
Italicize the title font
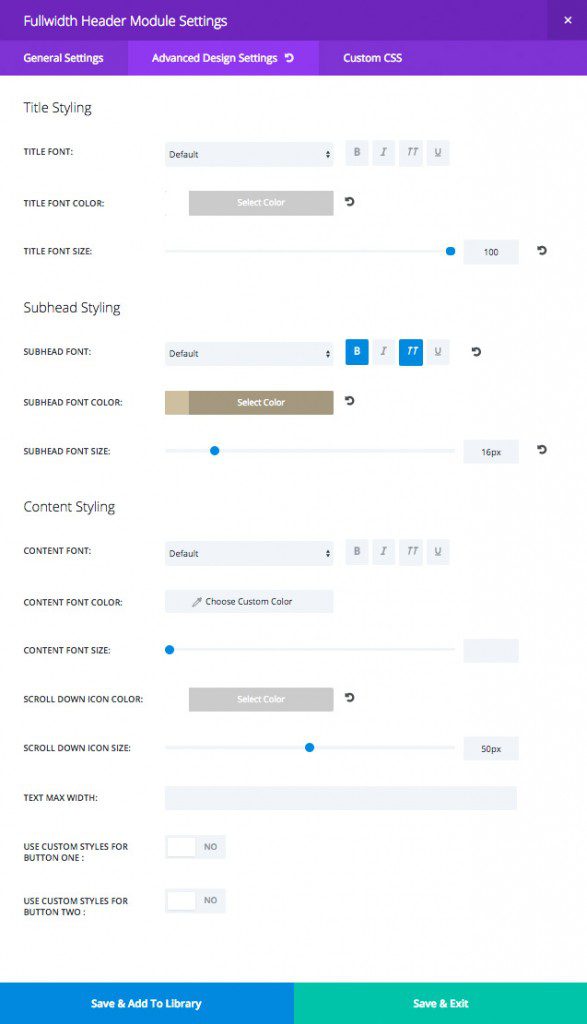tap(383, 152)
